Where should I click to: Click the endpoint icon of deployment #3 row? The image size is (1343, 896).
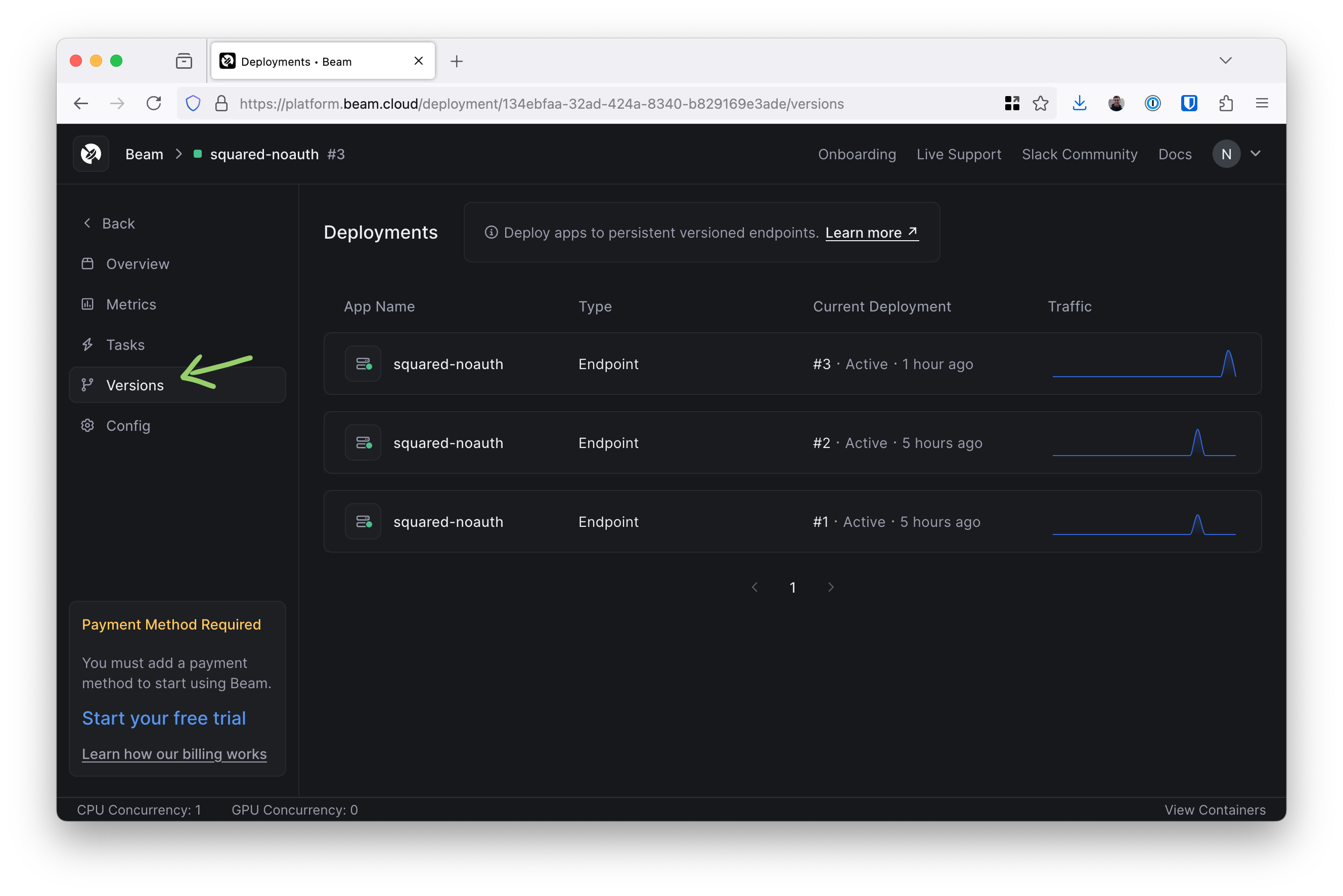click(363, 364)
